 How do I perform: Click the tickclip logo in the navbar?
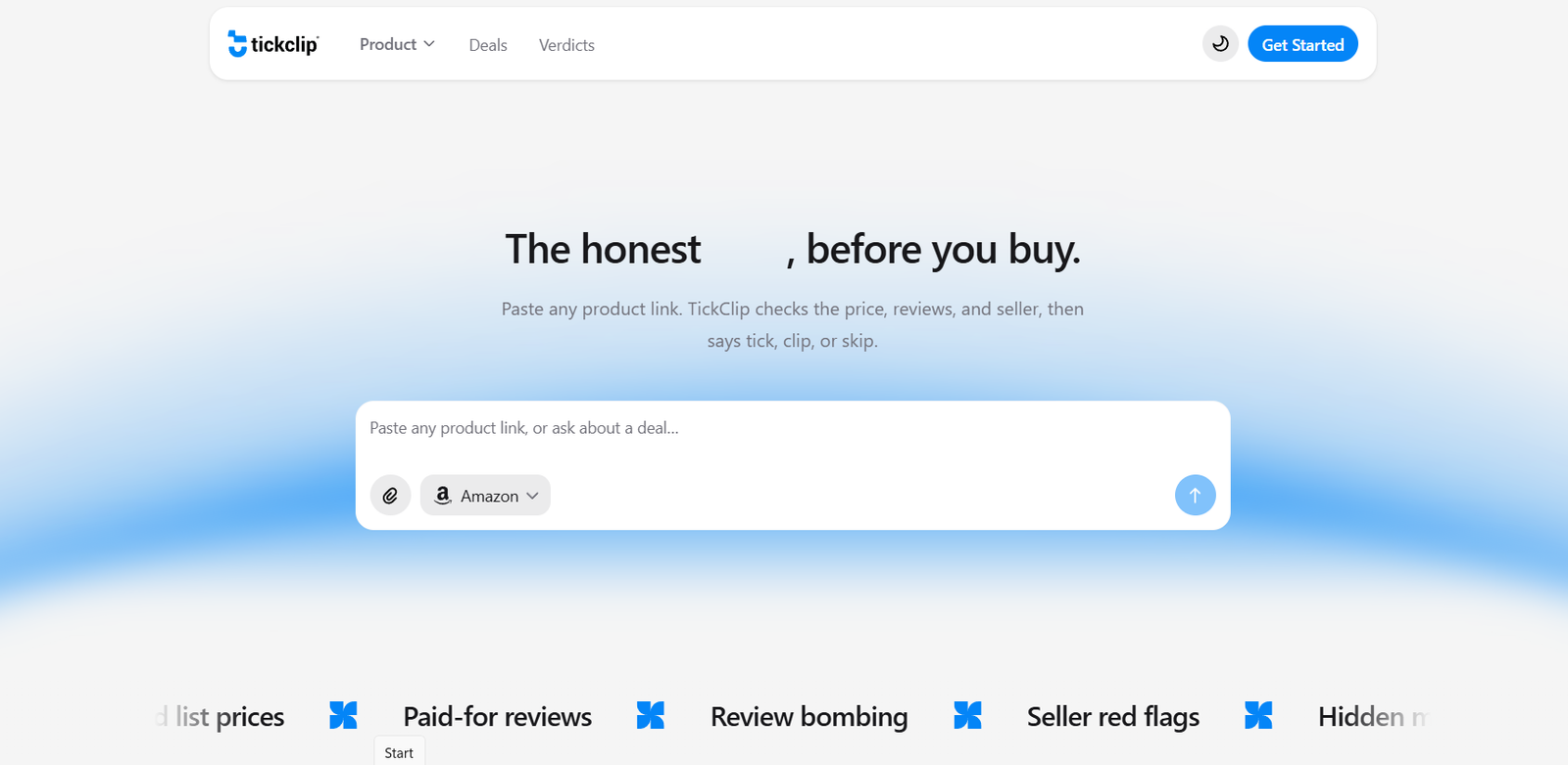coord(273,44)
